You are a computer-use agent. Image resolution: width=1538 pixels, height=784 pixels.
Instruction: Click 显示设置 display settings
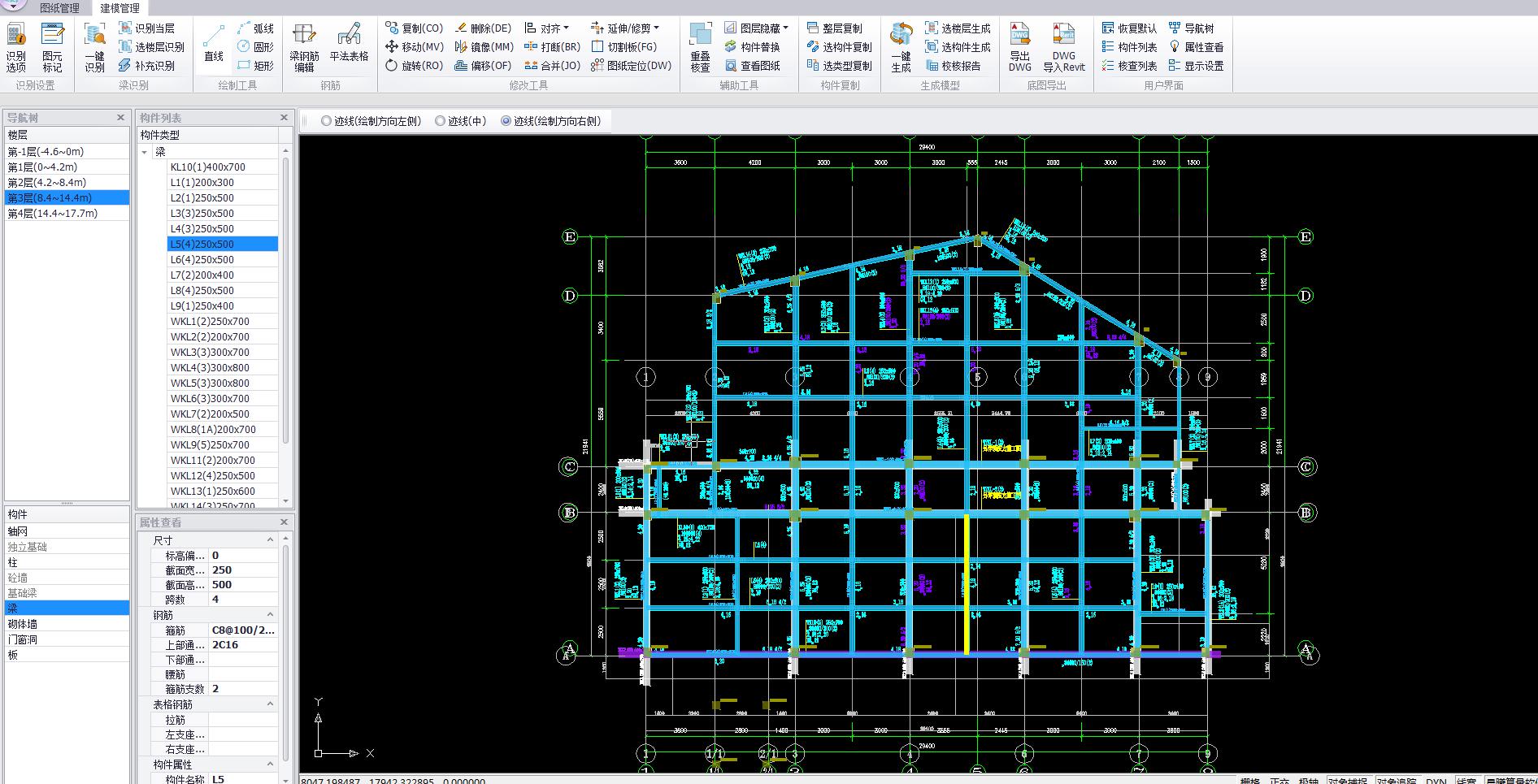1196,66
